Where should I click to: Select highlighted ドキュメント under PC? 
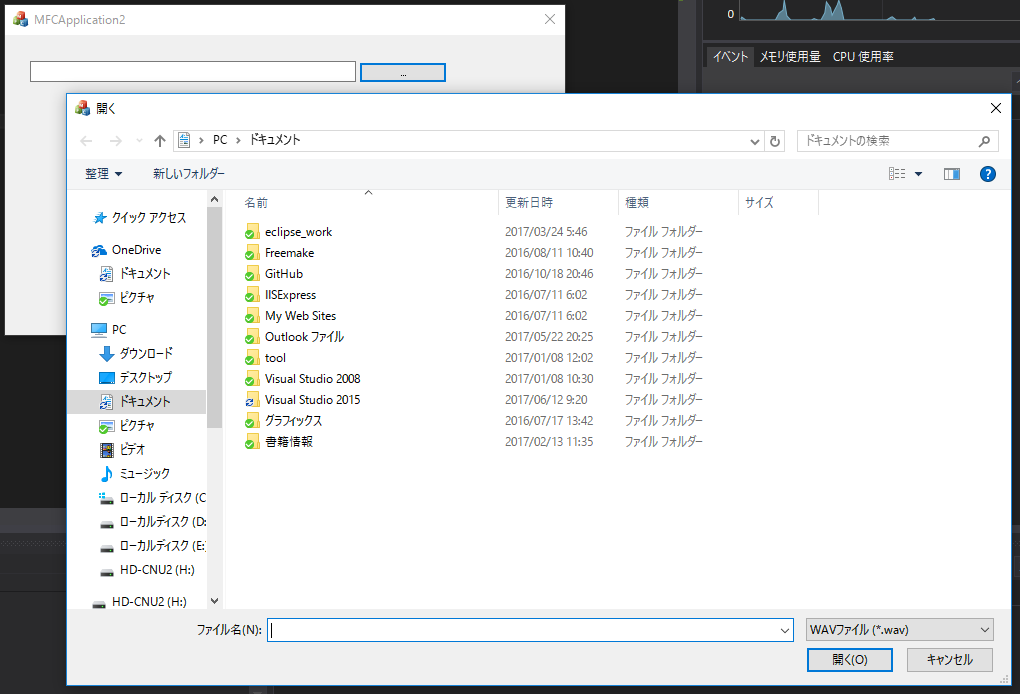pos(137,401)
